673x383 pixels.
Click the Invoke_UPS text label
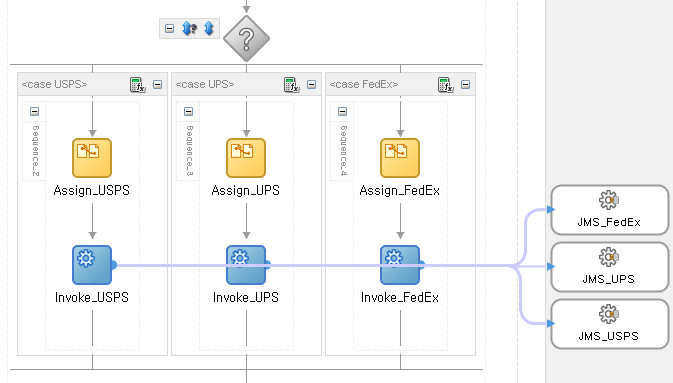tap(246, 298)
